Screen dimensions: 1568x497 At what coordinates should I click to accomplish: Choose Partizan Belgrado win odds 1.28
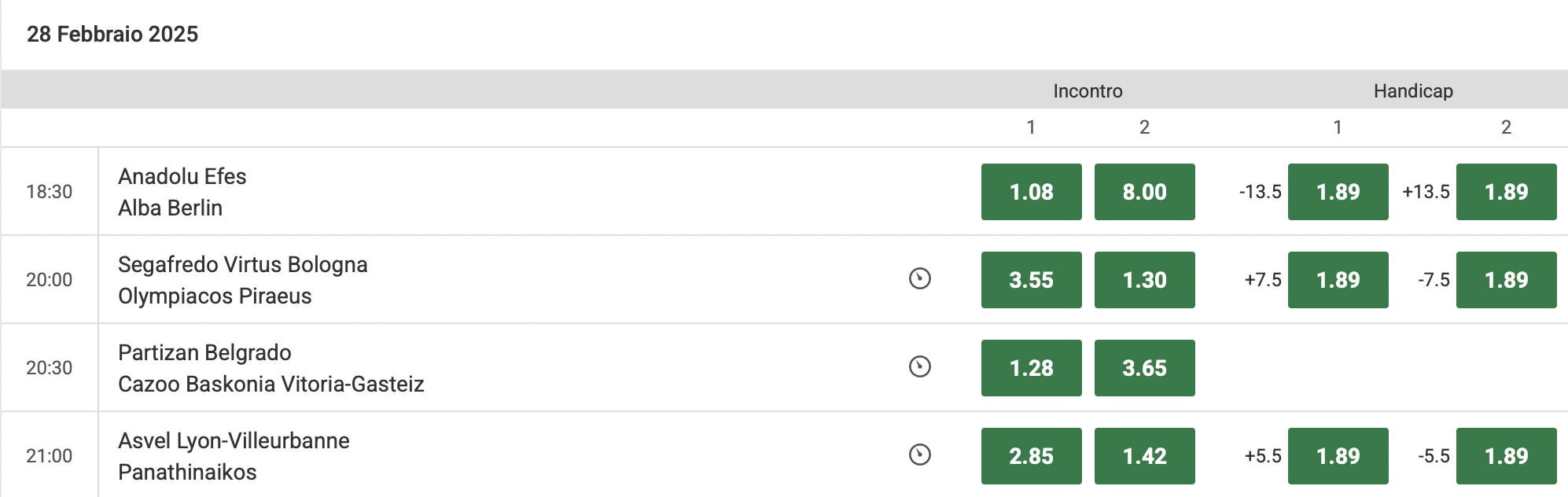point(1031,368)
